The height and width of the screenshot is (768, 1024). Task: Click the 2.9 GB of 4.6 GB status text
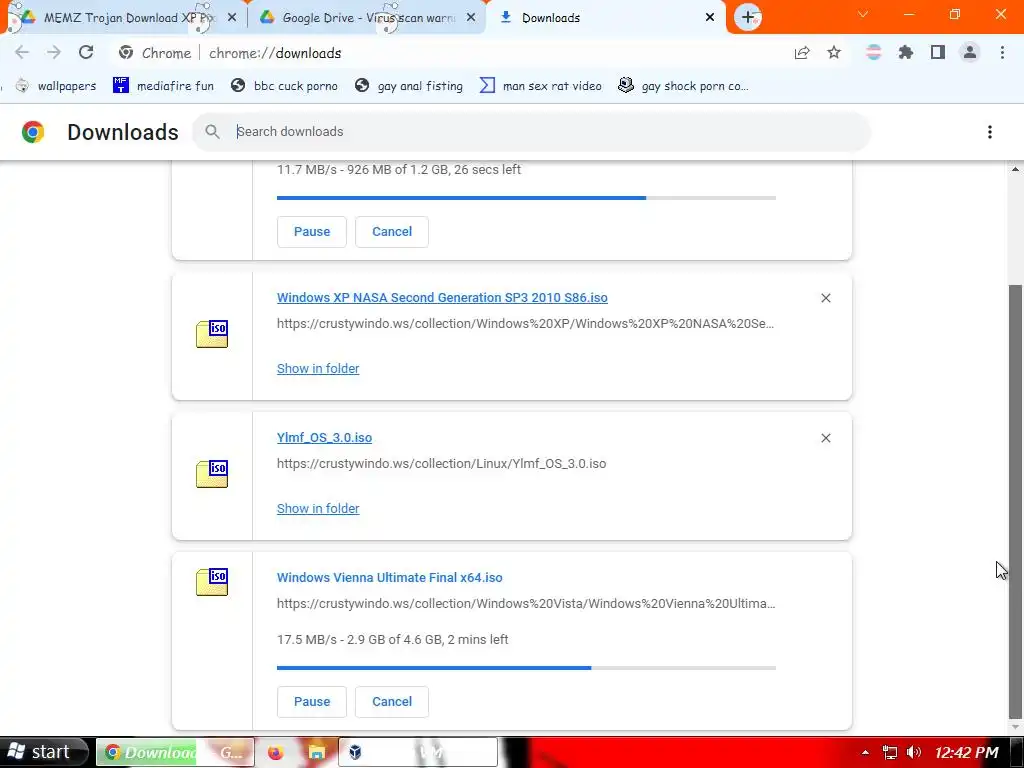(x=392, y=640)
